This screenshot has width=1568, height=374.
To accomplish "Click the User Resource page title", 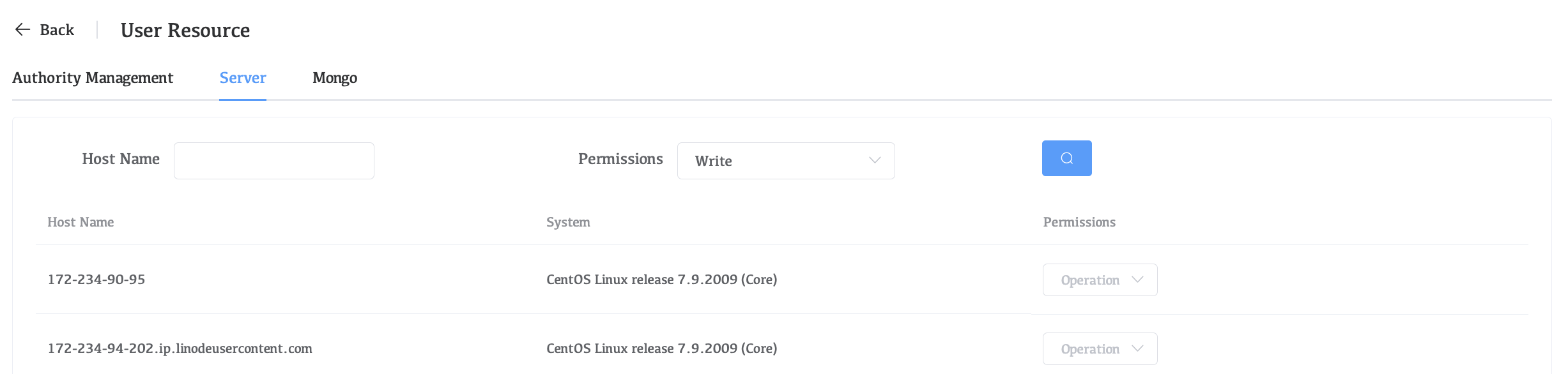I will 185,29.
